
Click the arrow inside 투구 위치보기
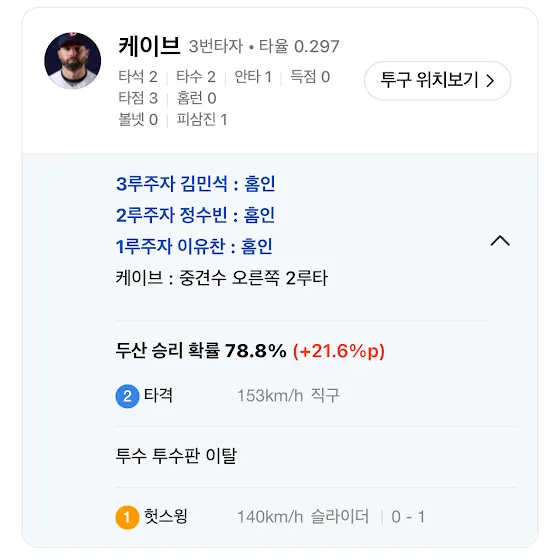pyautogui.click(x=490, y=81)
